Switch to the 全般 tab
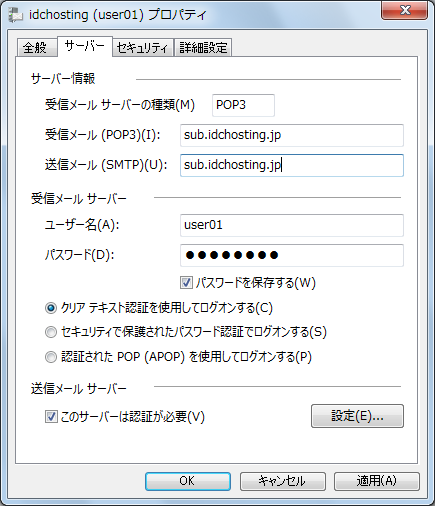Screen dimensions: 435x506 pos(35,47)
